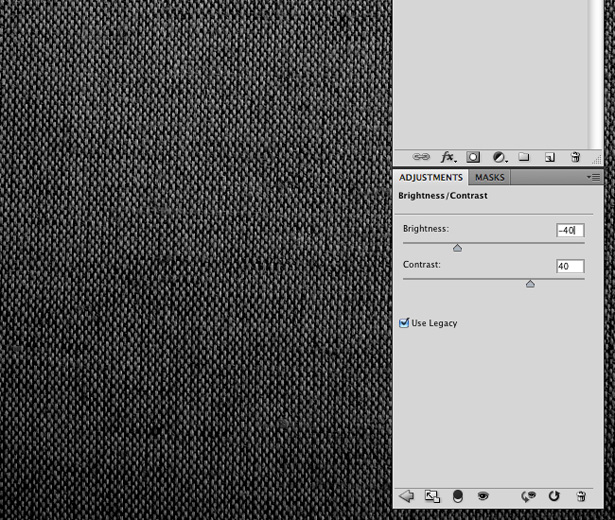Open new adjustment layer menu
615x520 pixels.
pyautogui.click(x=500, y=157)
